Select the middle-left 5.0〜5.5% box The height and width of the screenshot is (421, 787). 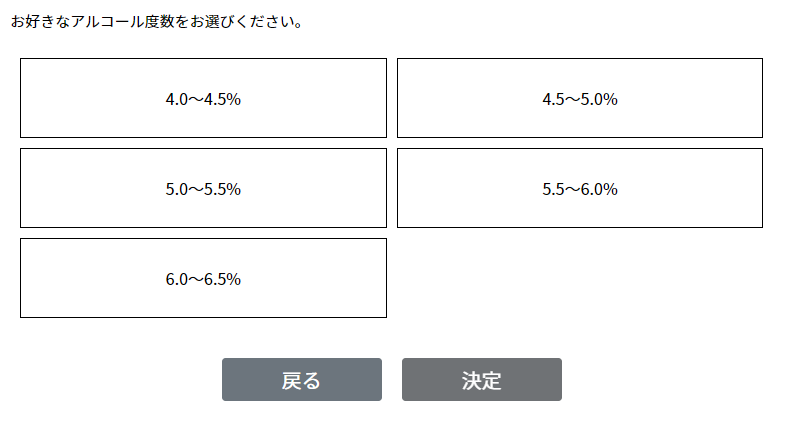tap(203, 188)
